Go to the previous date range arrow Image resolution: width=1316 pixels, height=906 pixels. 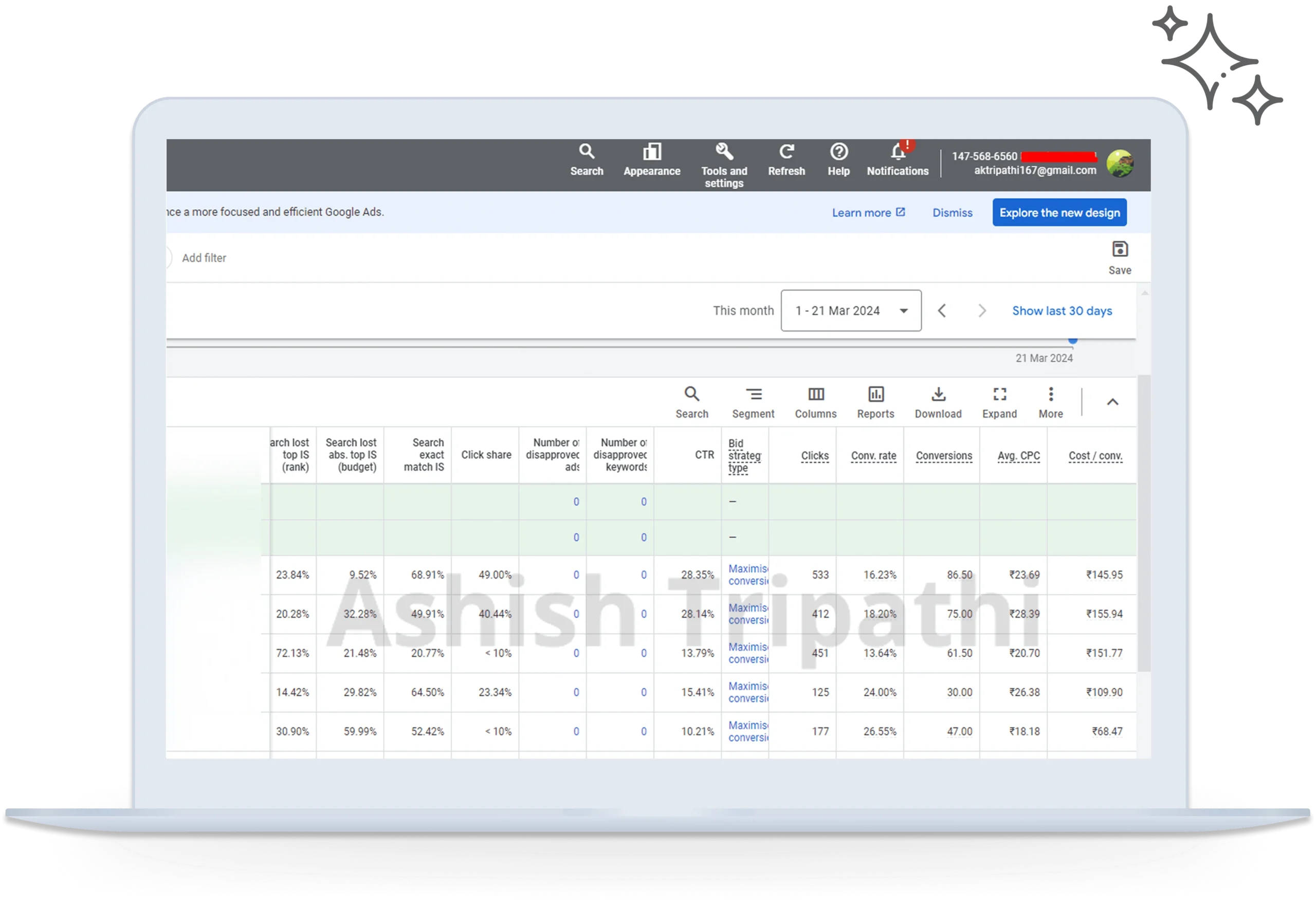(942, 310)
